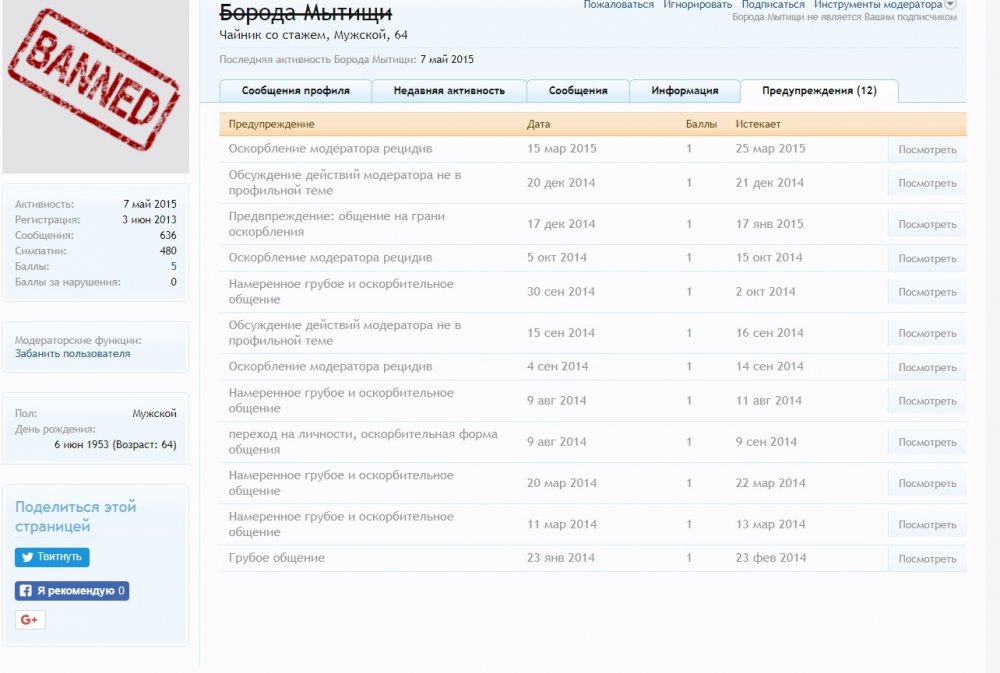Image resolution: width=1000 pixels, height=673 pixels.
Task: Click the Ignore user link
Action: coord(697,5)
